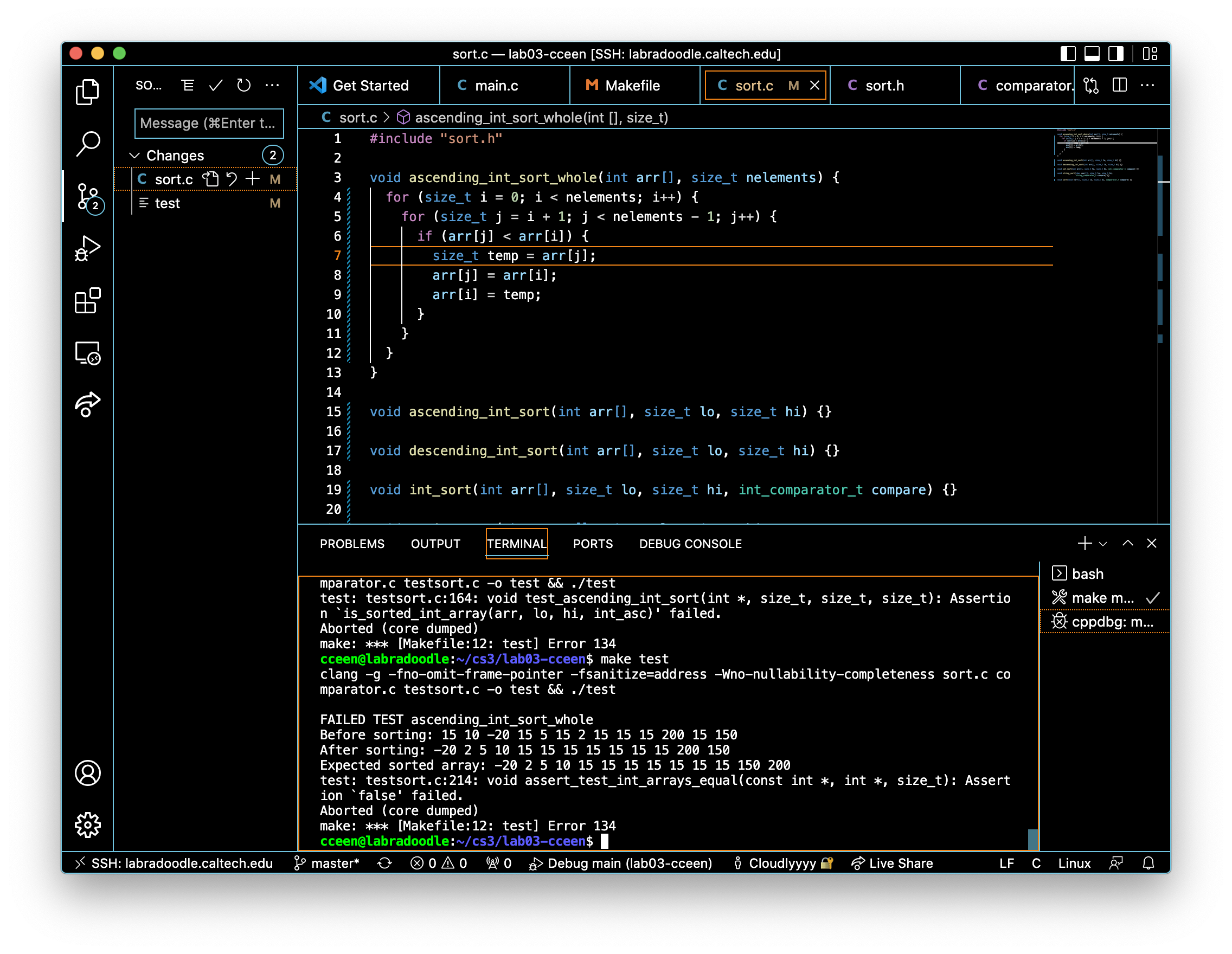The image size is (1232, 954).
Task: Open the DEBUG CONSOLE panel tab
Action: point(690,544)
